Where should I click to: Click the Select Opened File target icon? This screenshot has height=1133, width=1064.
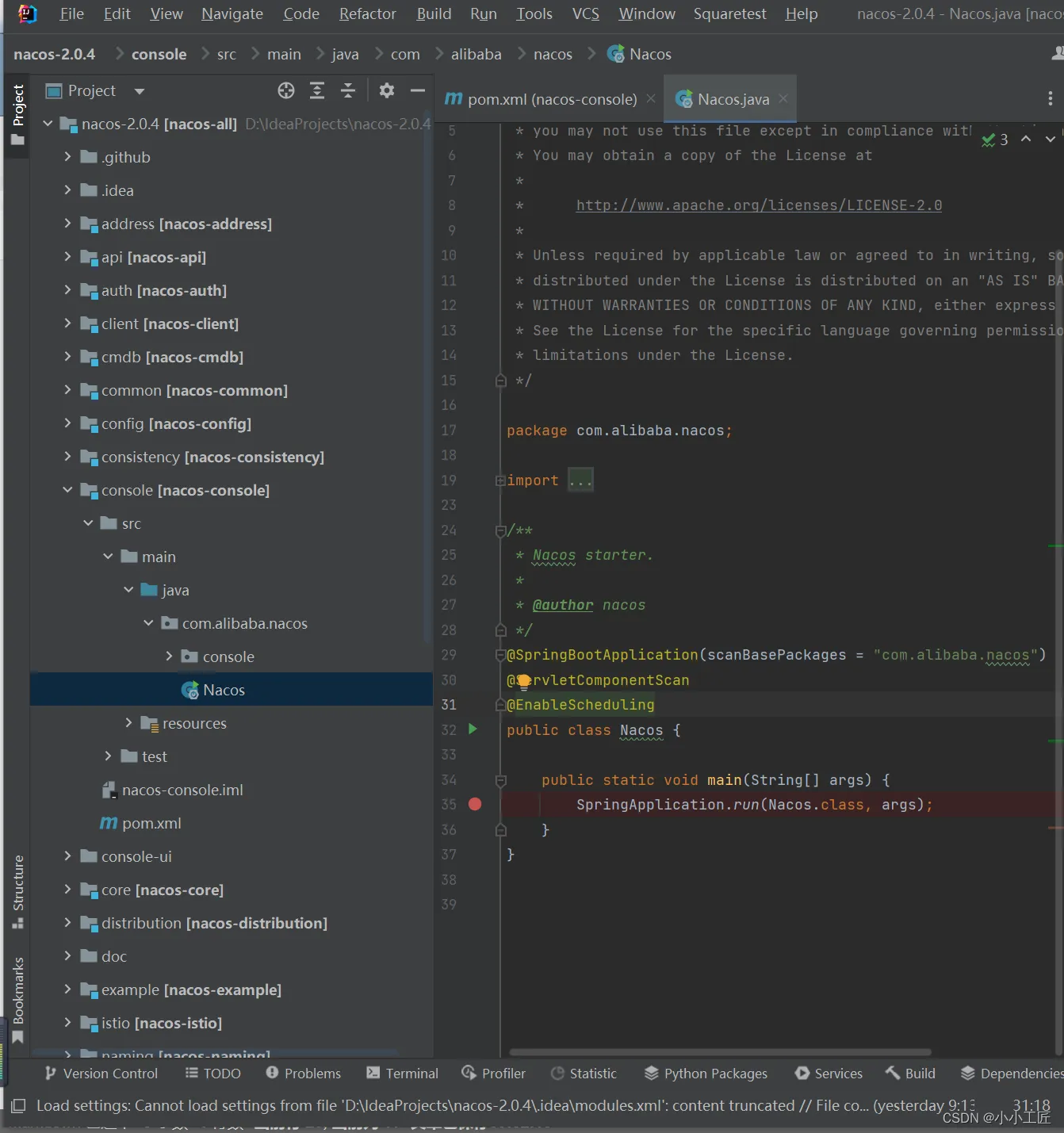286,90
